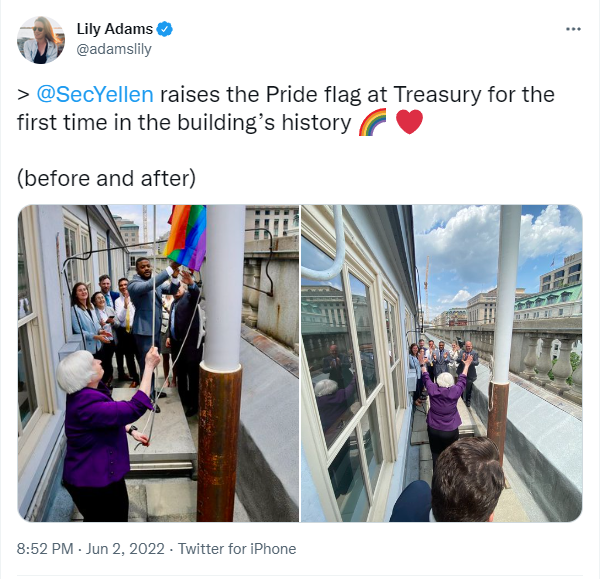Open the @SecYellen mention link
The image size is (602, 579).
pyautogui.click(x=95, y=94)
